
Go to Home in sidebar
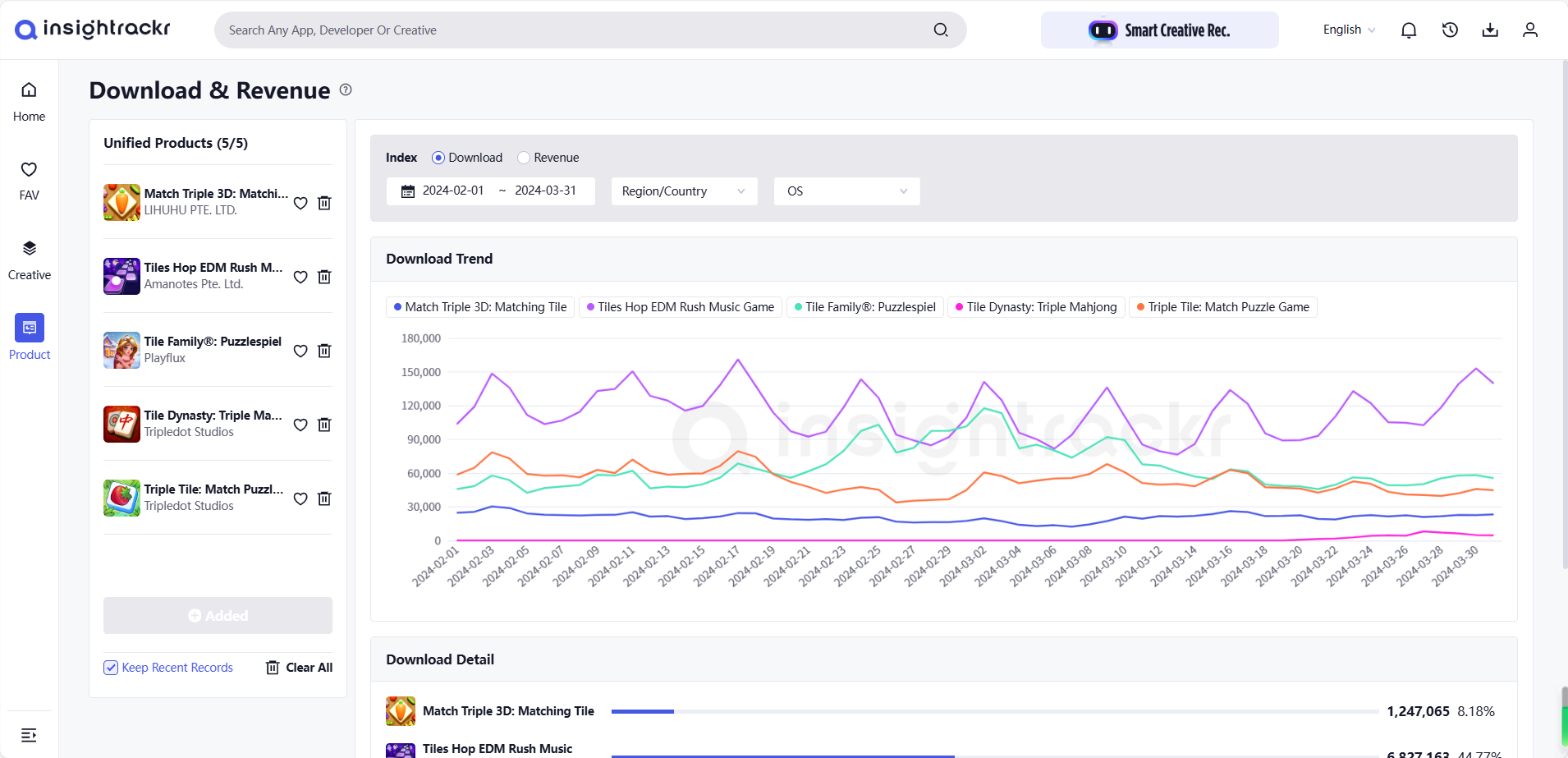click(29, 102)
